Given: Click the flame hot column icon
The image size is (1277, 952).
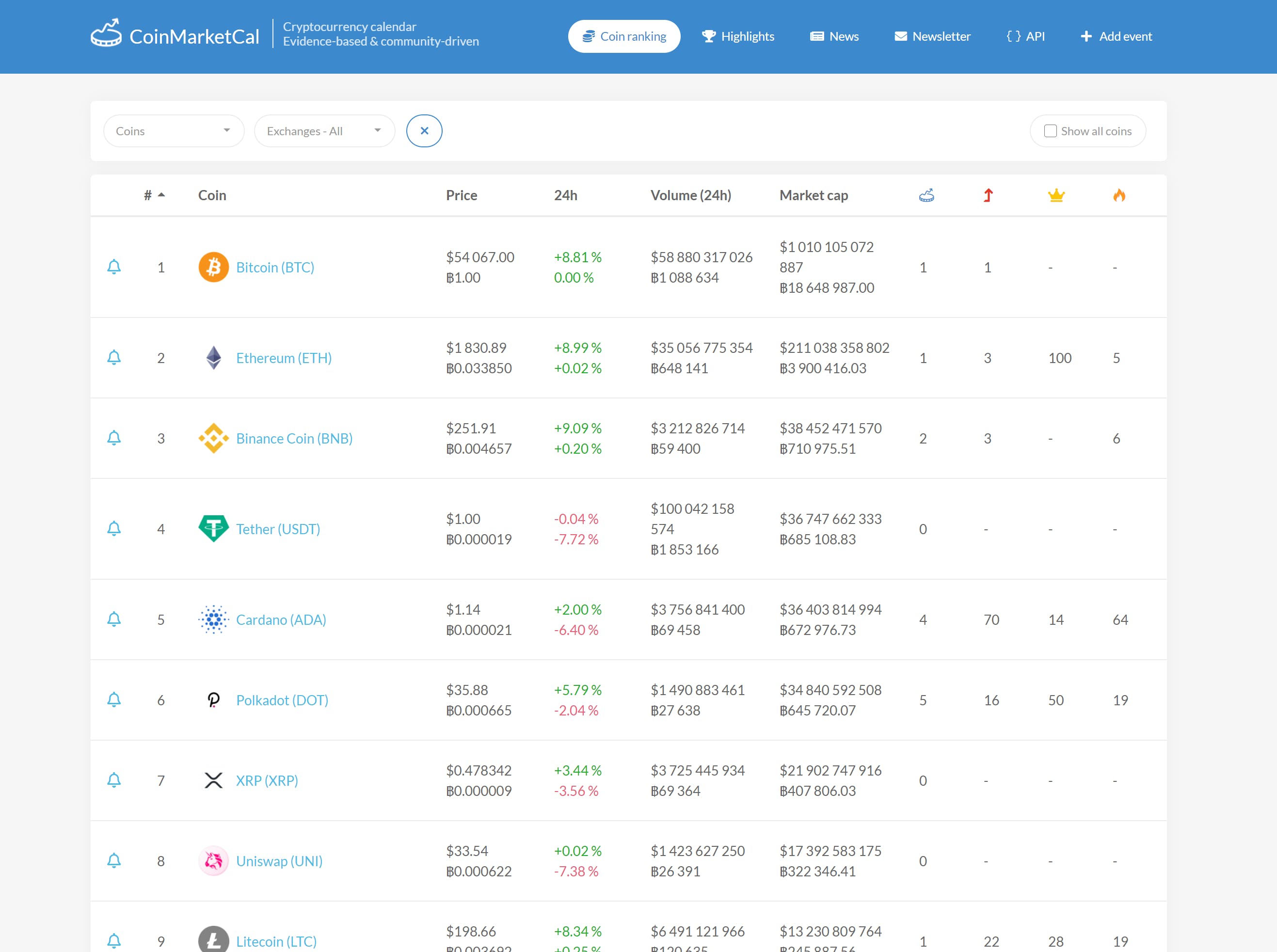Looking at the screenshot, I should (x=1119, y=196).
